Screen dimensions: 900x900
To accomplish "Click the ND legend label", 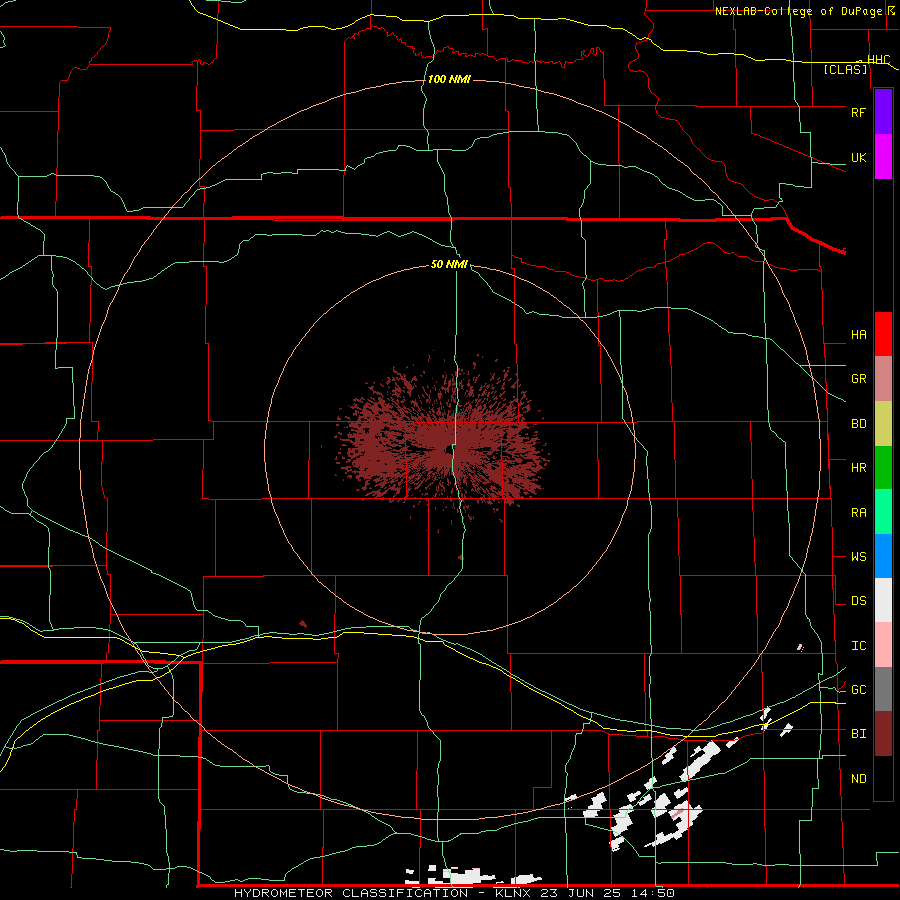I will 858,779.
